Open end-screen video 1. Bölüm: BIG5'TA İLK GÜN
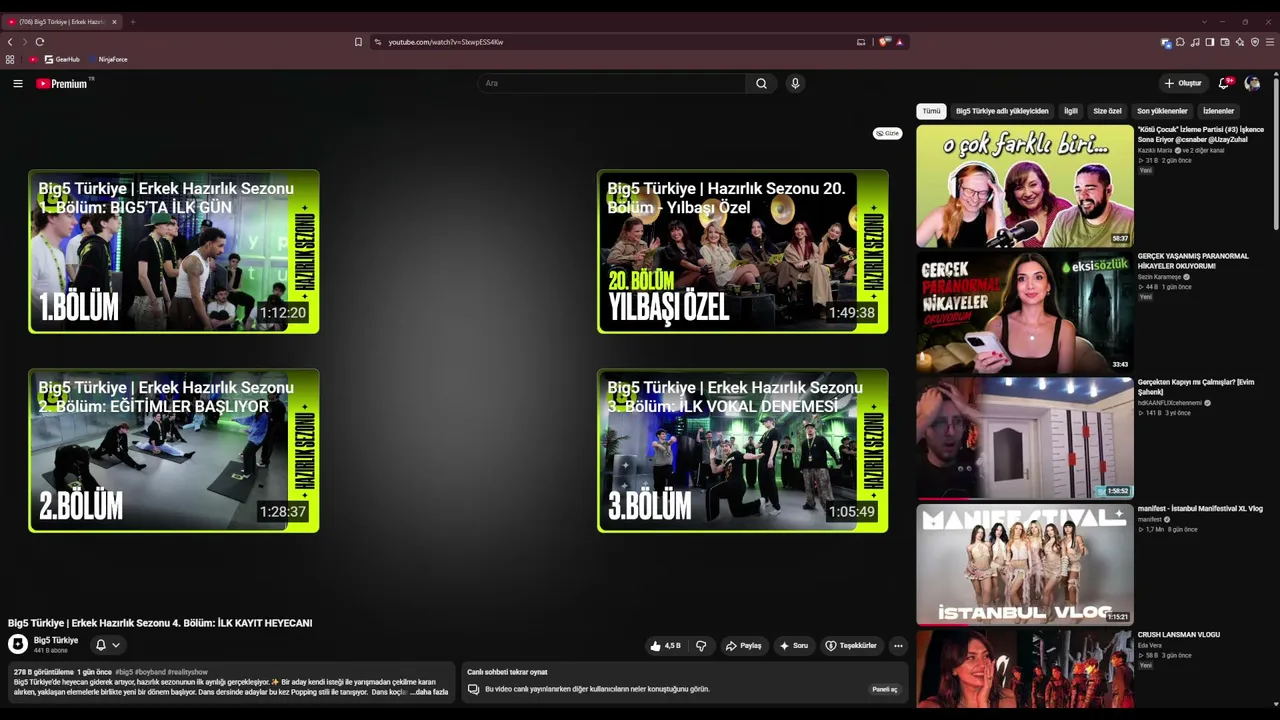Image resolution: width=1280 pixels, height=720 pixels. 174,251
